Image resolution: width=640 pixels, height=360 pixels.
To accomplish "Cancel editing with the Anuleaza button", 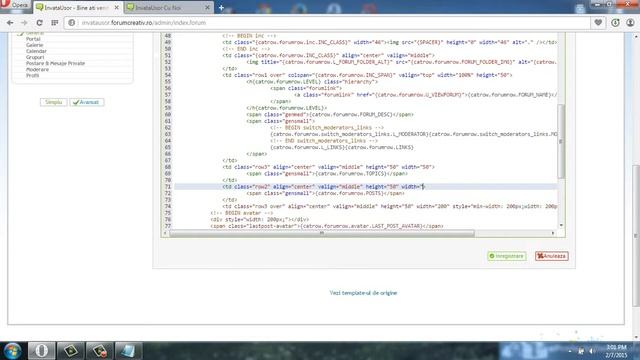I will click(x=551, y=256).
